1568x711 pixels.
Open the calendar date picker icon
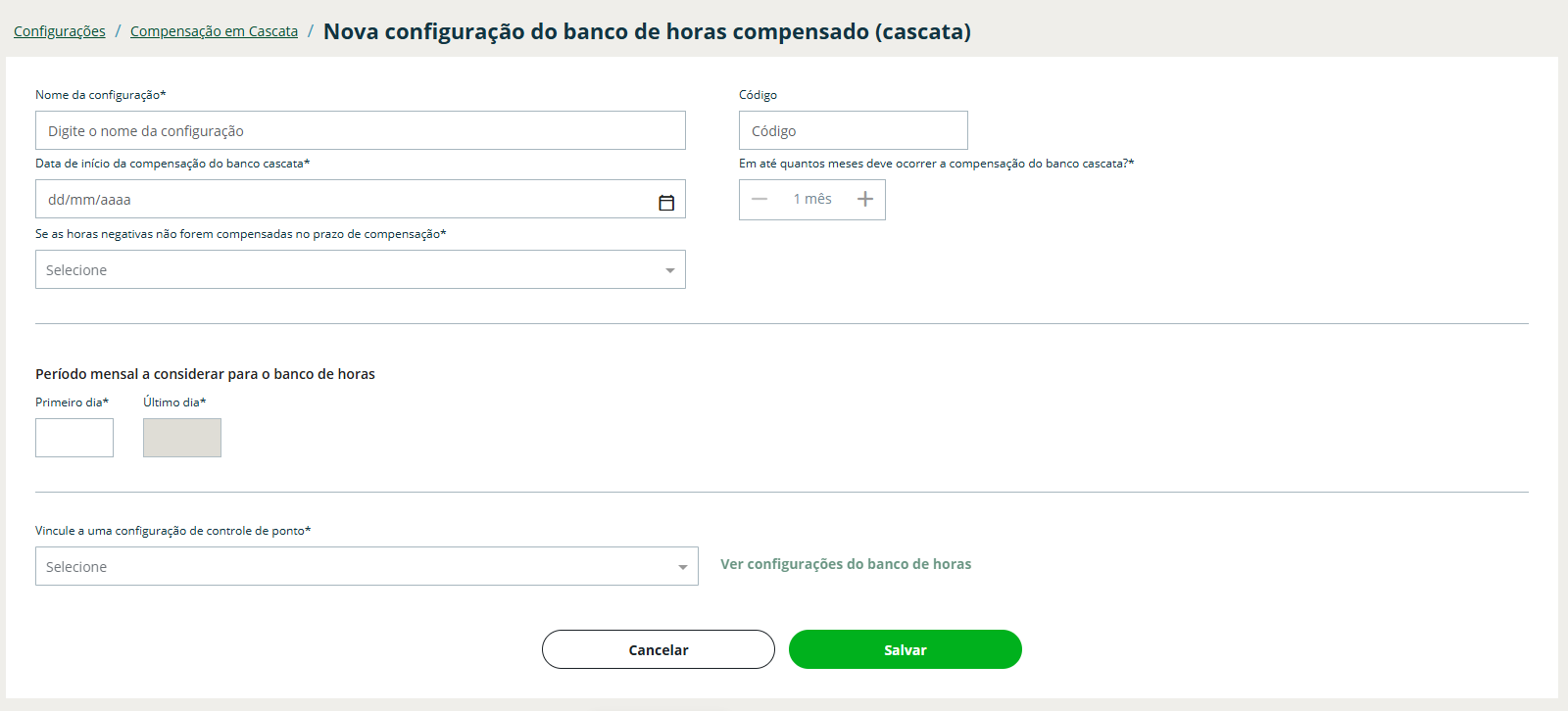666,203
